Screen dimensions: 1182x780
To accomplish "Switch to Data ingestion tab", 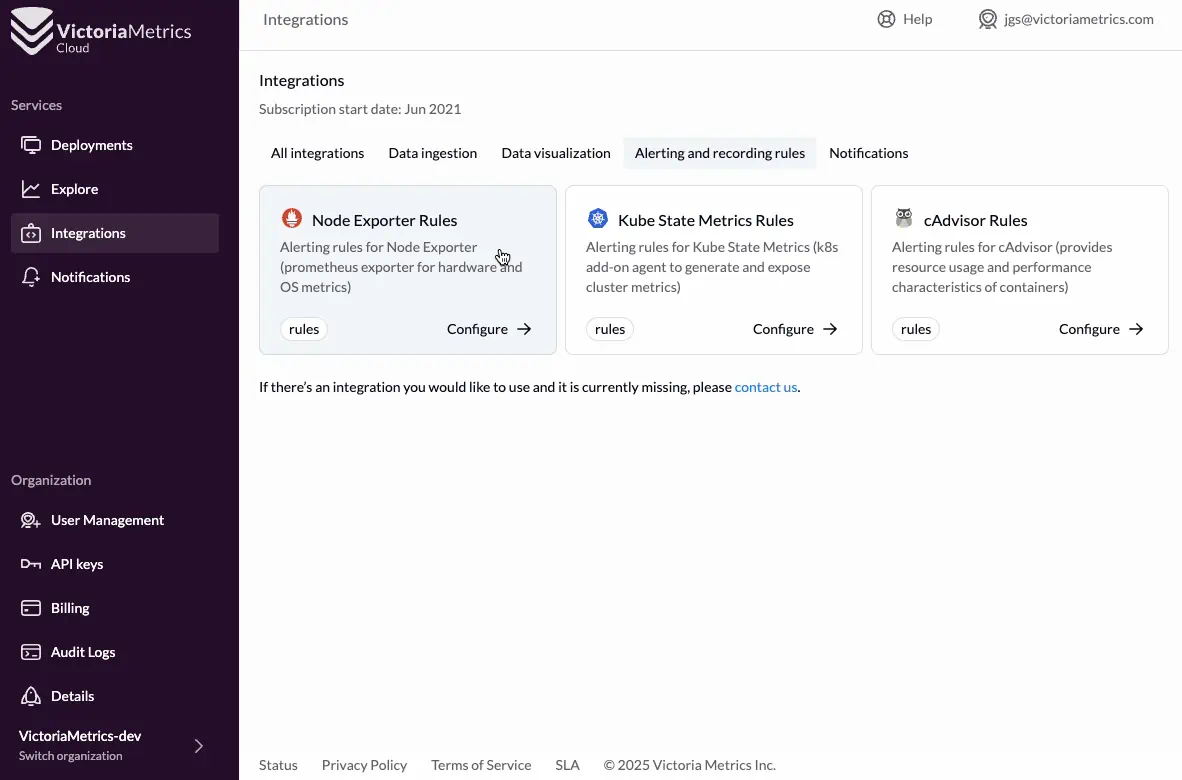I will click(x=433, y=154).
